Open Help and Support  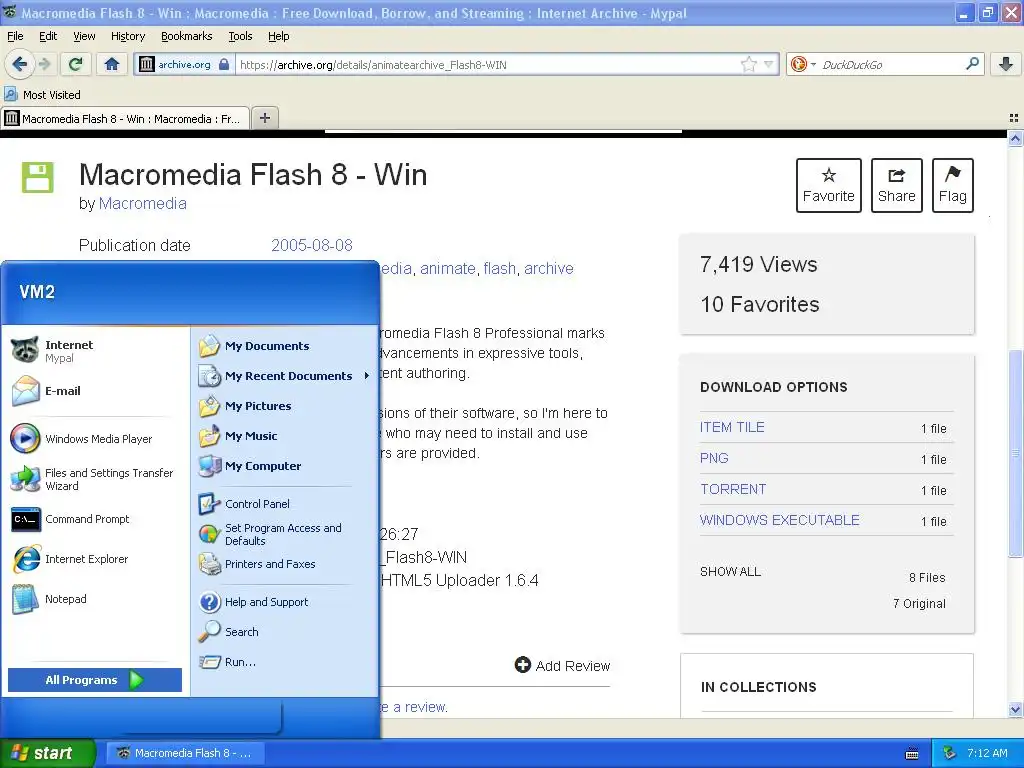(x=284, y=602)
